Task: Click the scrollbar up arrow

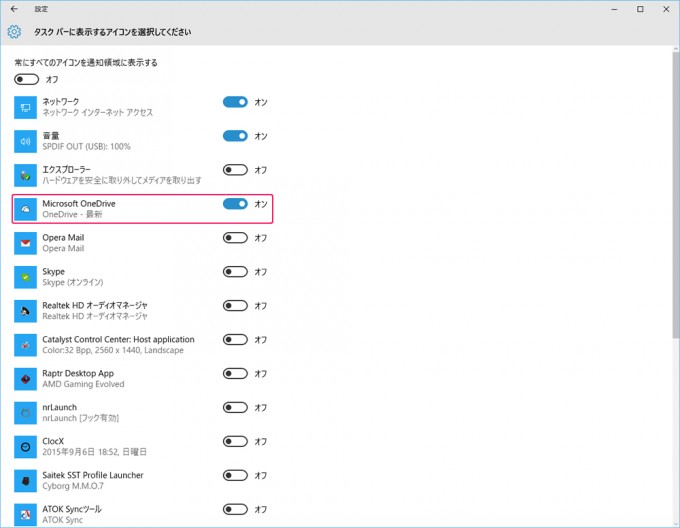Action: (x=676, y=49)
